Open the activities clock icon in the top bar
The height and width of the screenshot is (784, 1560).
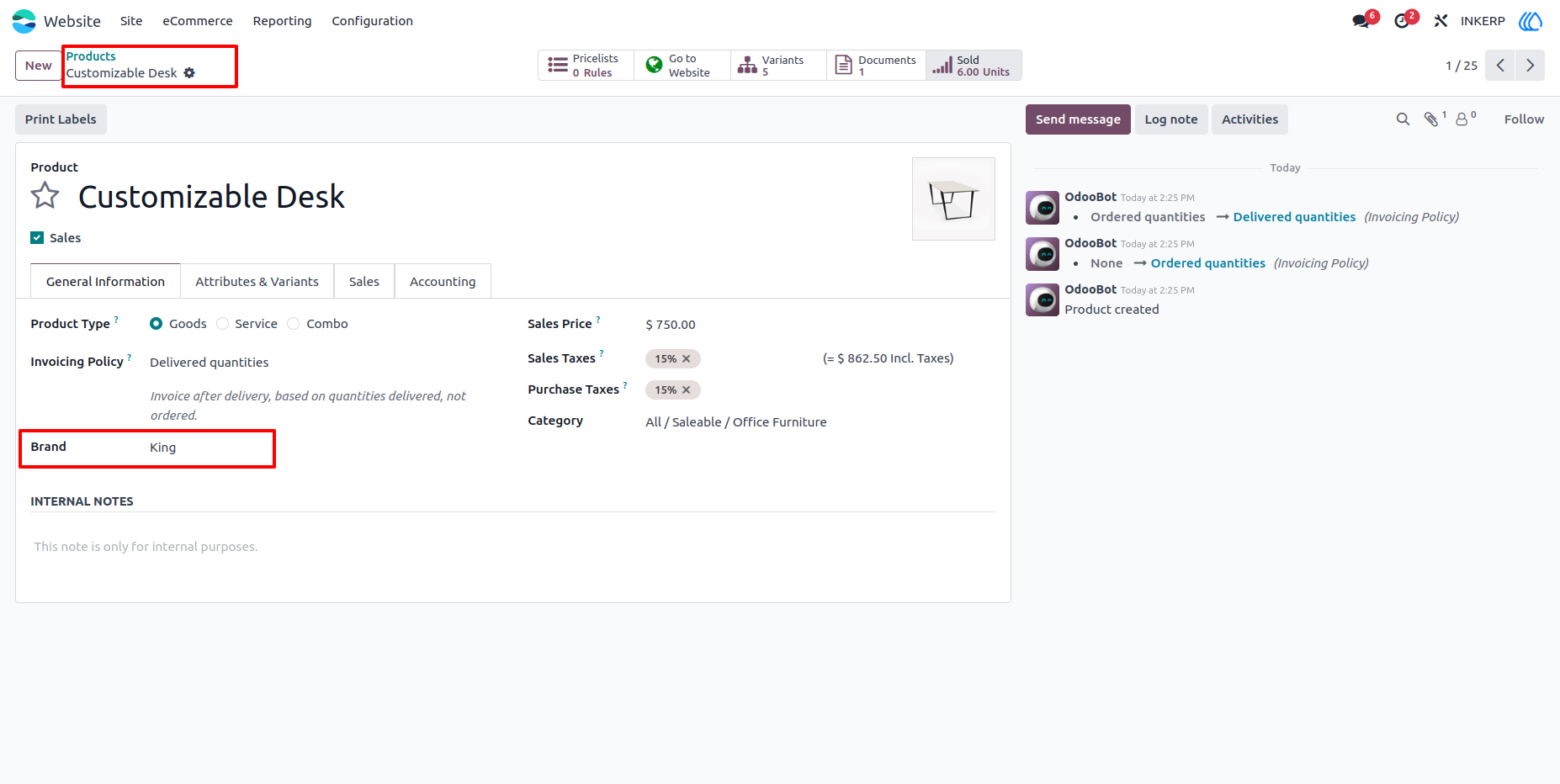(1402, 21)
